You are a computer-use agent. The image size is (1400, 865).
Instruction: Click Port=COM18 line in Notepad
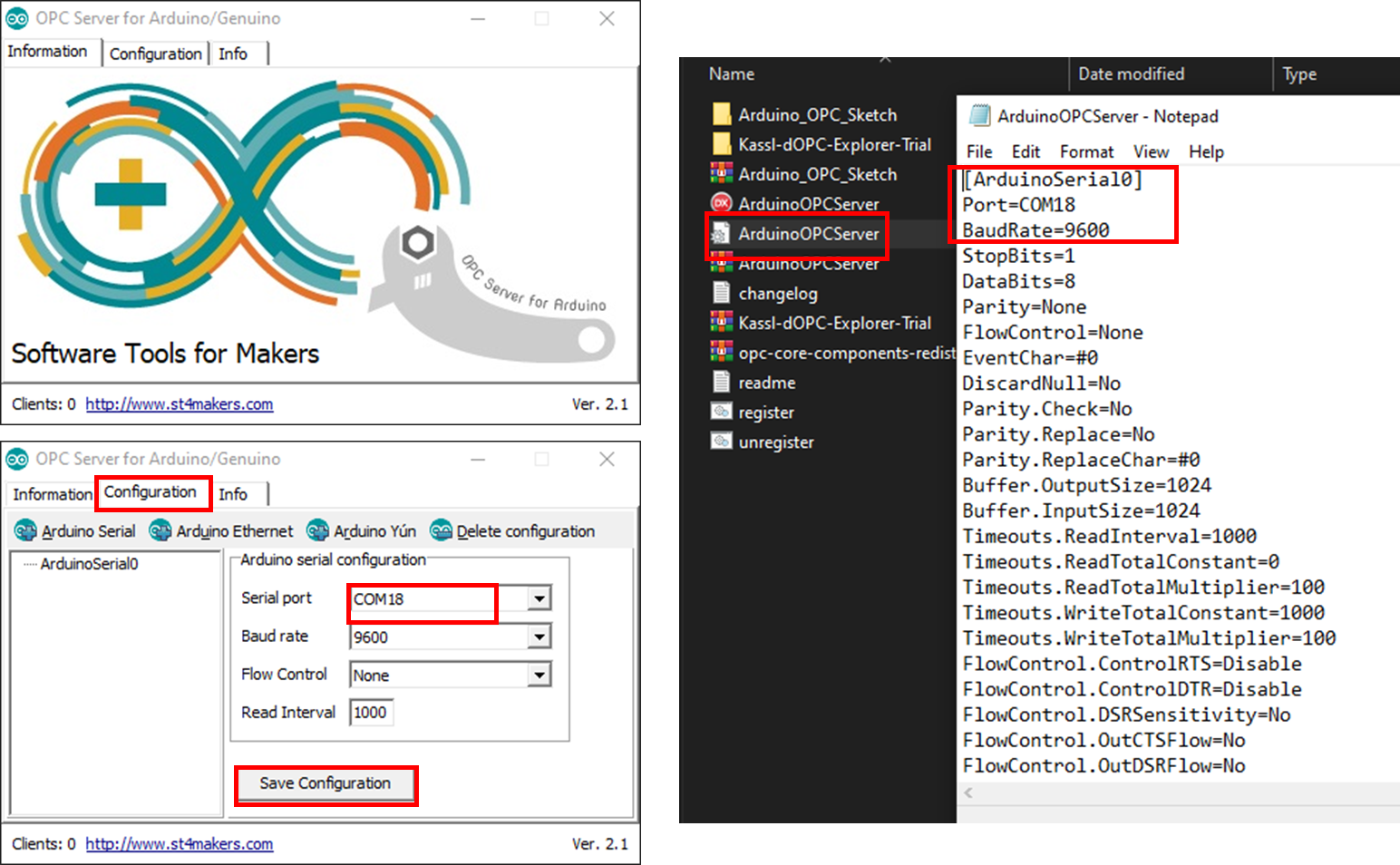coord(1018,205)
